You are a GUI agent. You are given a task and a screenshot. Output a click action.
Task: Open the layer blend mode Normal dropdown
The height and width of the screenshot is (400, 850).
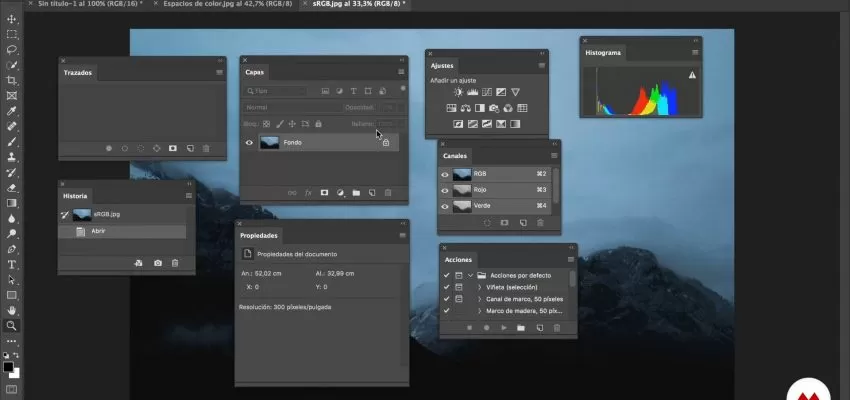click(x=290, y=107)
